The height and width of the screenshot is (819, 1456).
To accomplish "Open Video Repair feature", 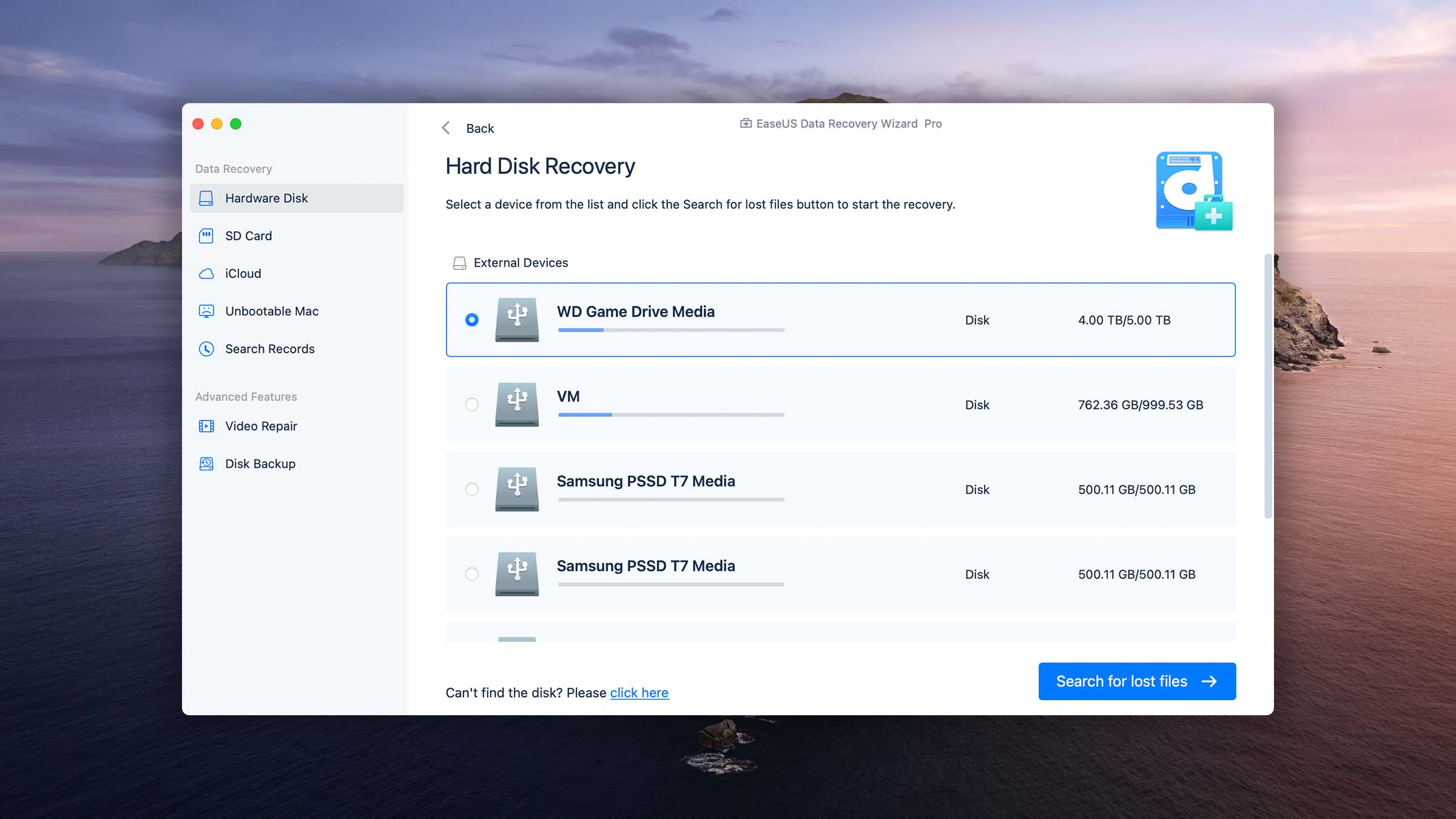I will click(x=297, y=426).
